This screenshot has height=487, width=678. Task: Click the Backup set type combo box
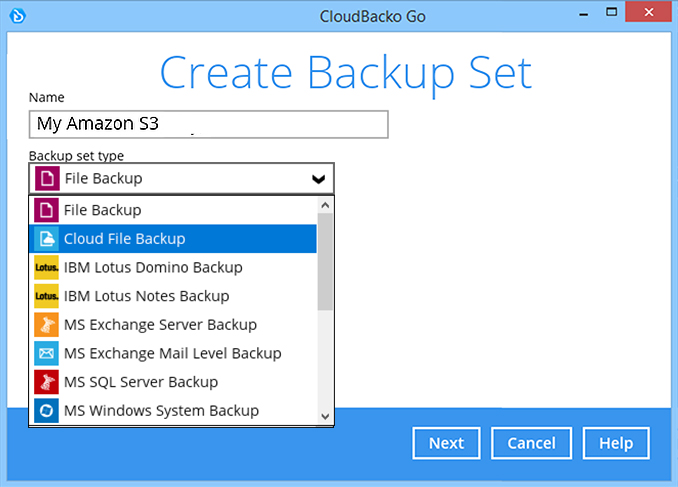[182, 178]
